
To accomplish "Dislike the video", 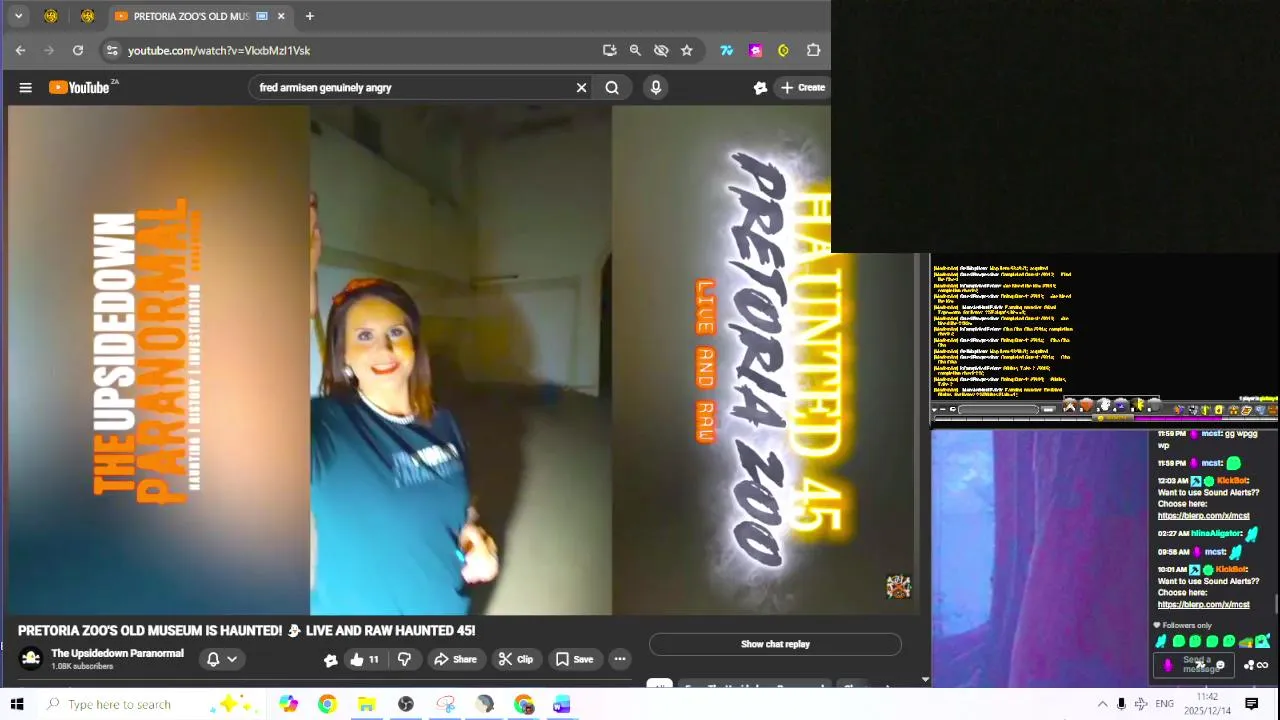I will coord(404,659).
